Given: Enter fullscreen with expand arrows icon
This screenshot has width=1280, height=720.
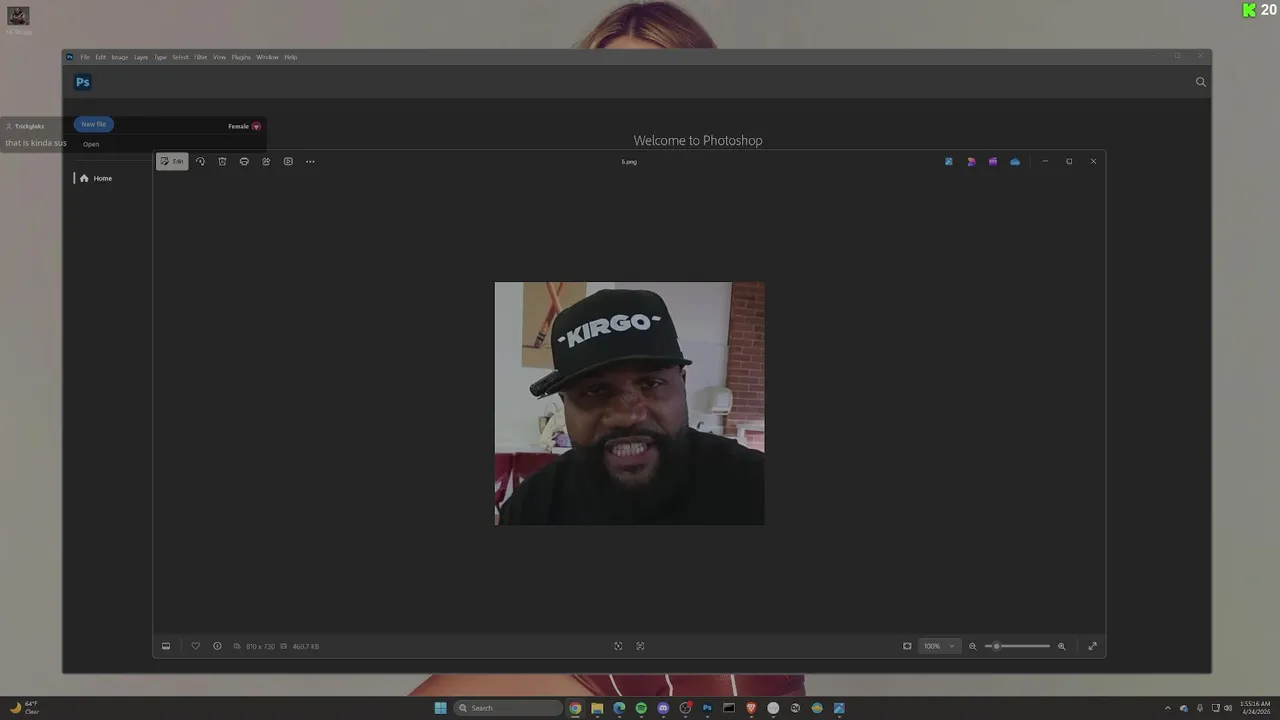Looking at the screenshot, I should [1092, 646].
